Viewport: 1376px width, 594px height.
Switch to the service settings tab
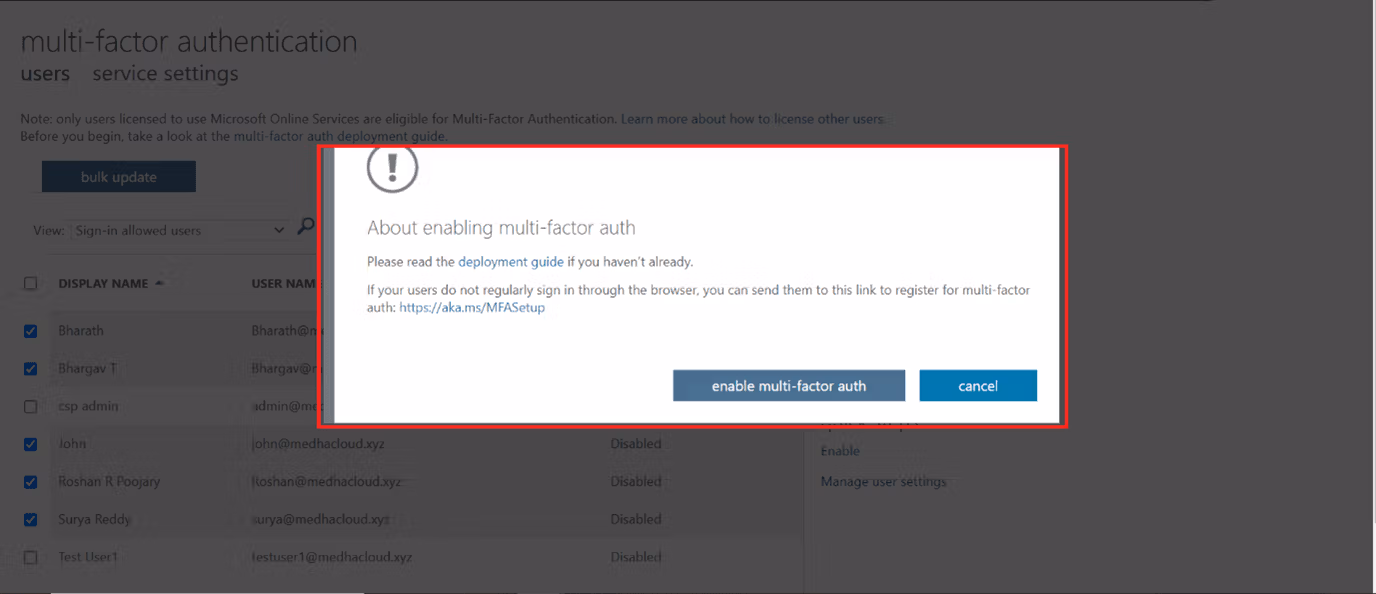(165, 73)
